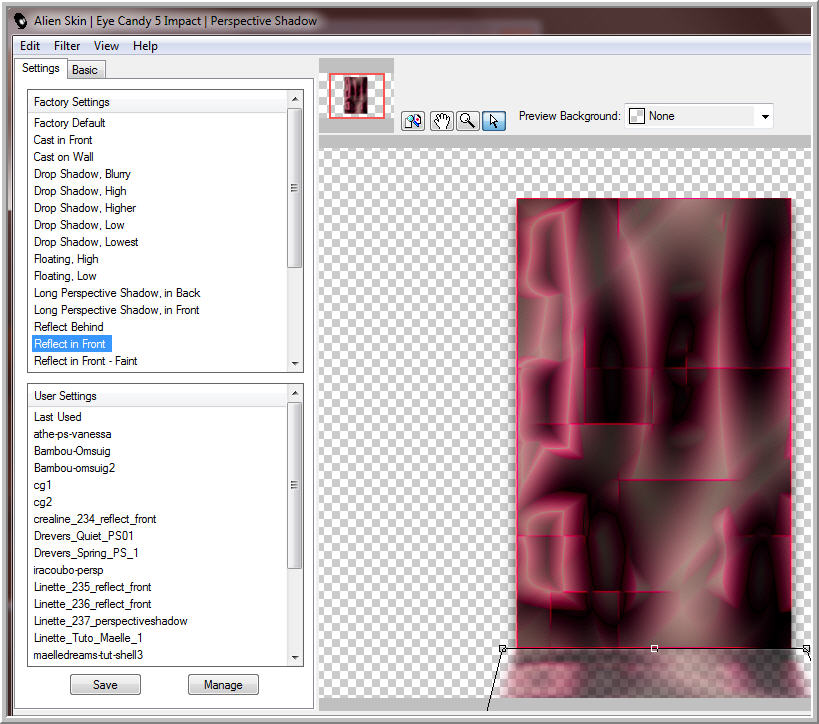Screen dimensions: 819x724
Task: Click User Settings list scroll up arrow
Action: (295, 393)
